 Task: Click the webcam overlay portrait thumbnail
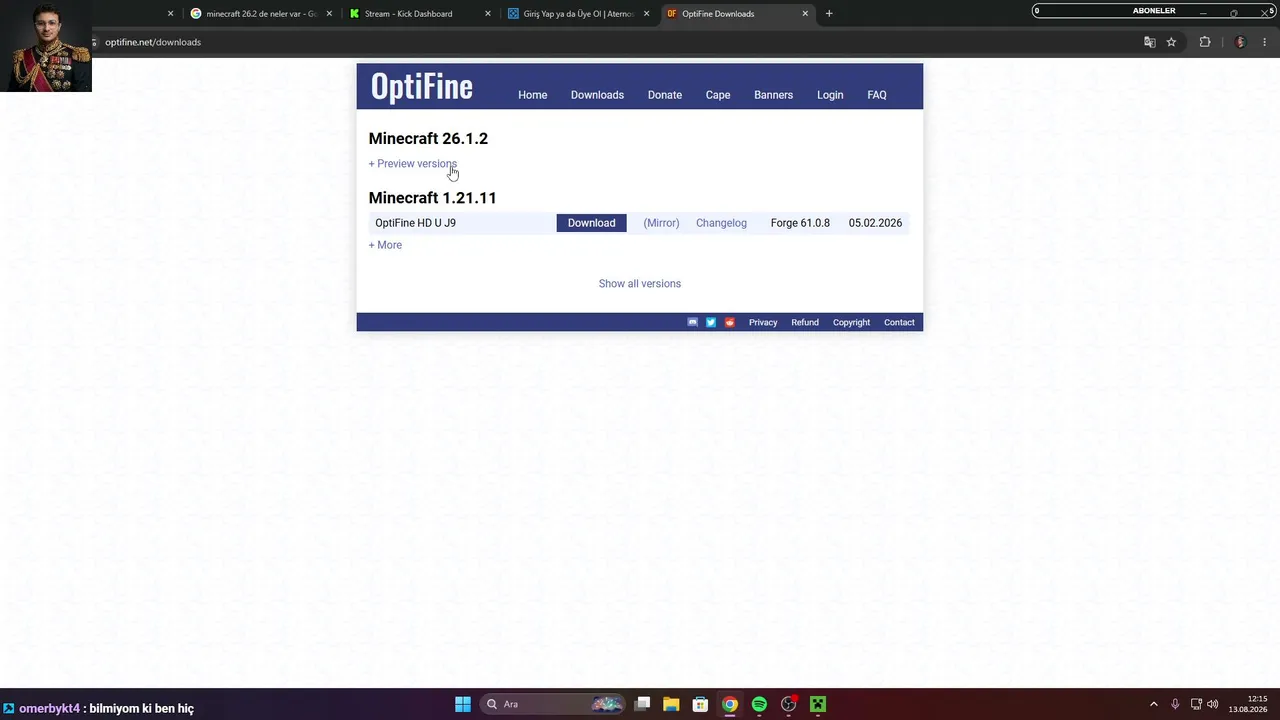pyautogui.click(x=46, y=46)
